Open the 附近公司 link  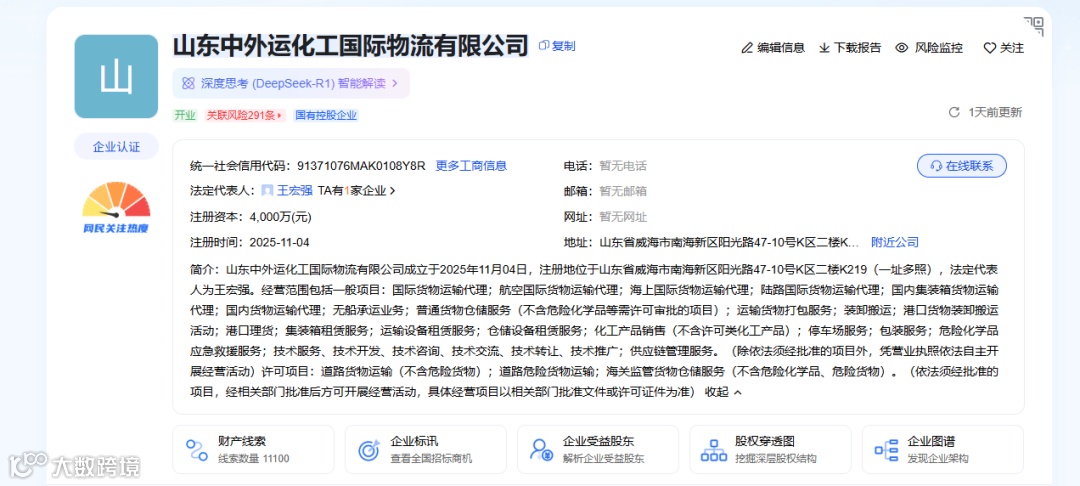click(895, 242)
